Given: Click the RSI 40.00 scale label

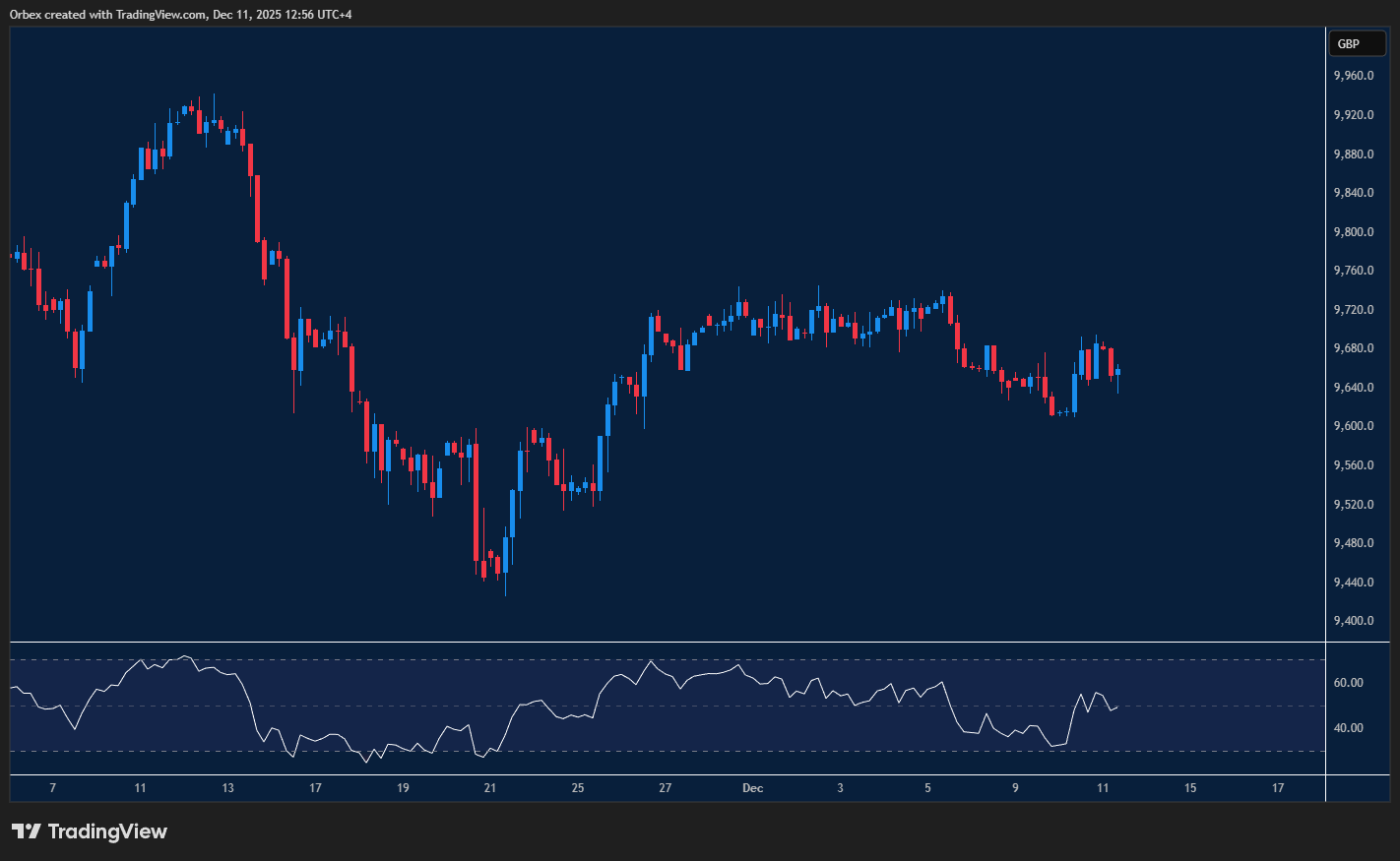Looking at the screenshot, I should tap(1348, 728).
